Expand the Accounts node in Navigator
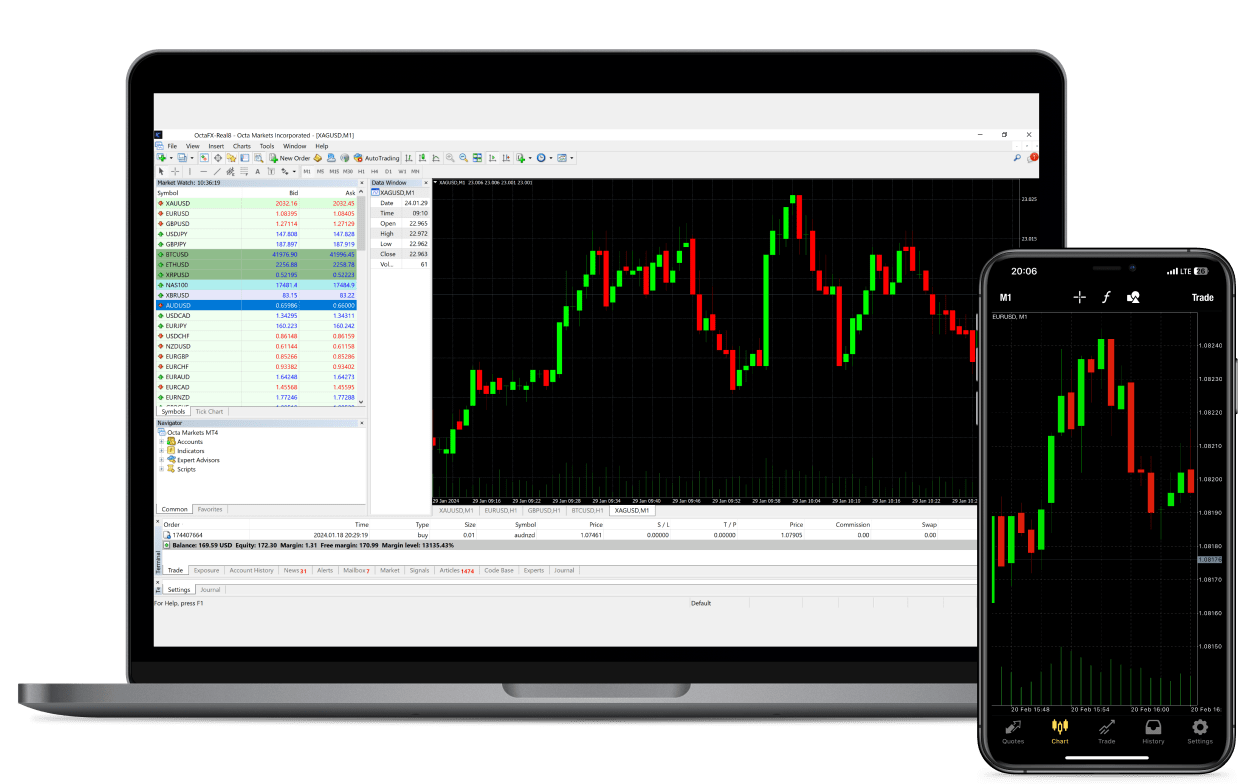Viewport: 1246px width, 784px height. [x=162, y=442]
